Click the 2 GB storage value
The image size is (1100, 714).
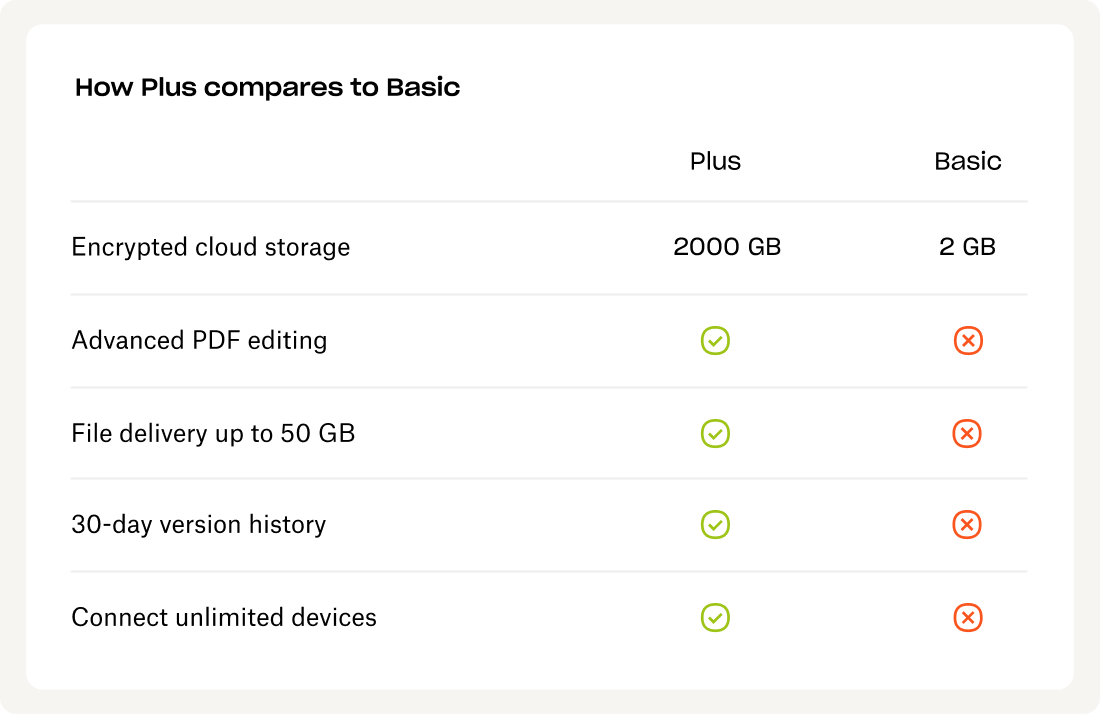[967, 247]
